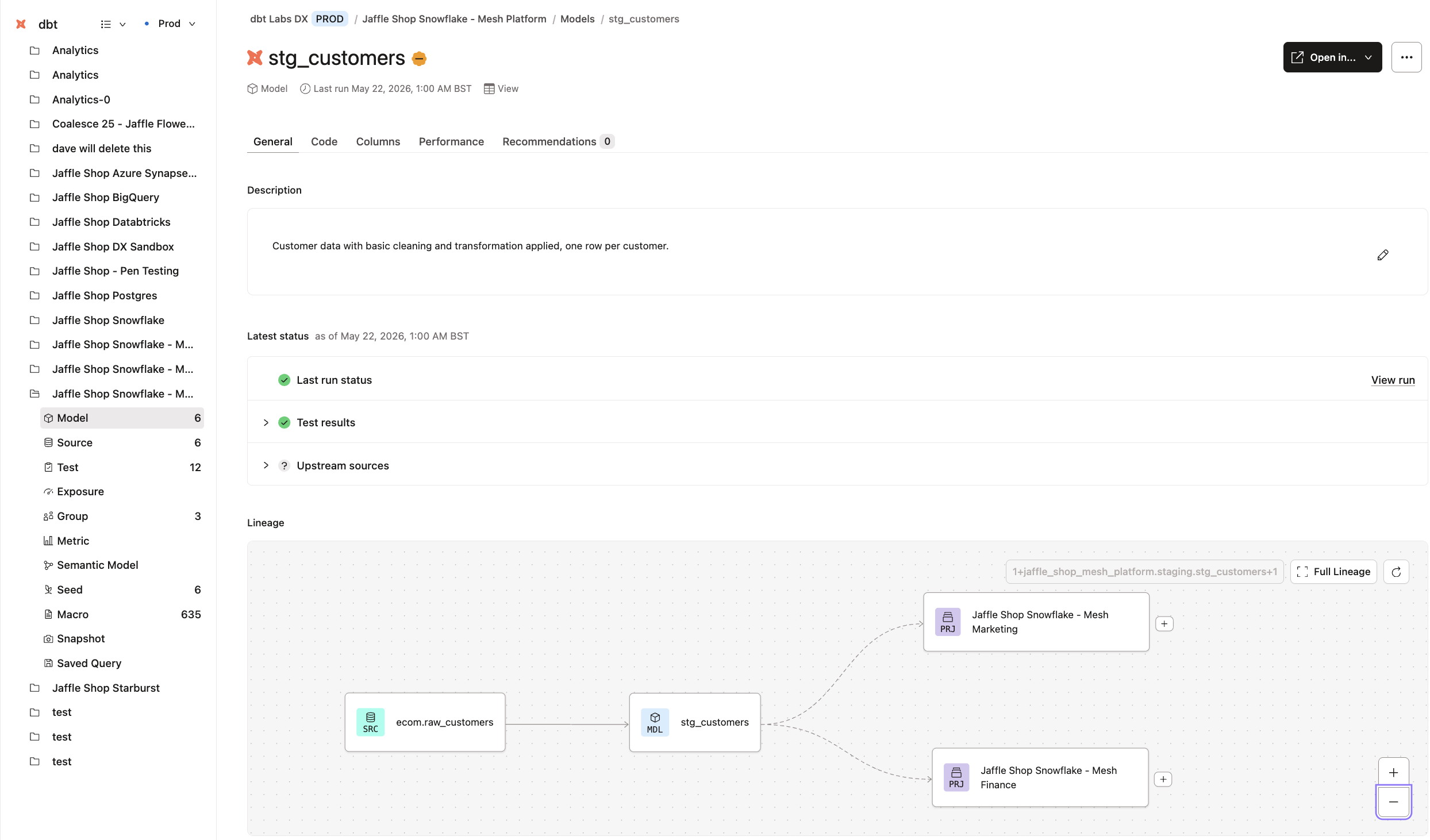Select the Jaffle Shop Snowflake - Mesh Finance node
The image size is (1430, 840).
[1040, 777]
